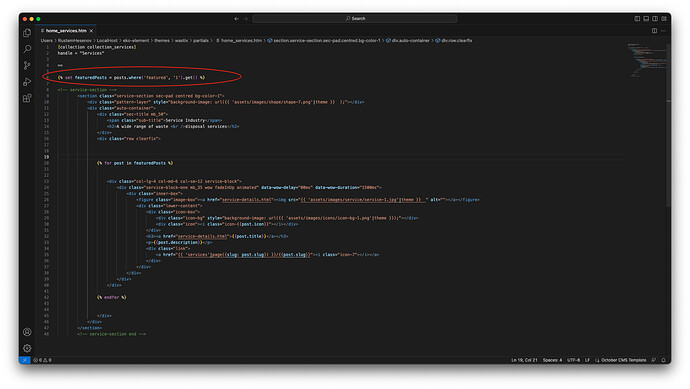Click the 'pattern-layer' div line
The image size is (690, 389).
pyautogui.click(x=225, y=102)
